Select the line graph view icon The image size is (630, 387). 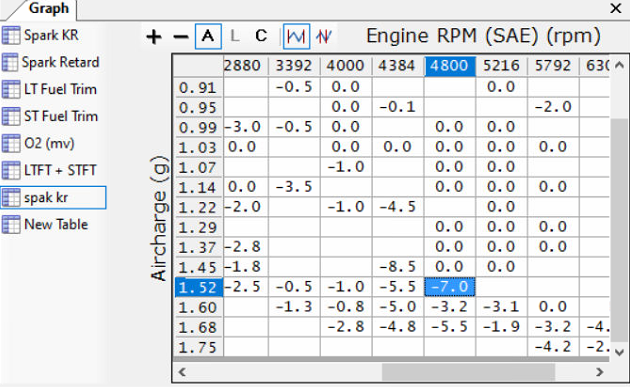click(297, 37)
